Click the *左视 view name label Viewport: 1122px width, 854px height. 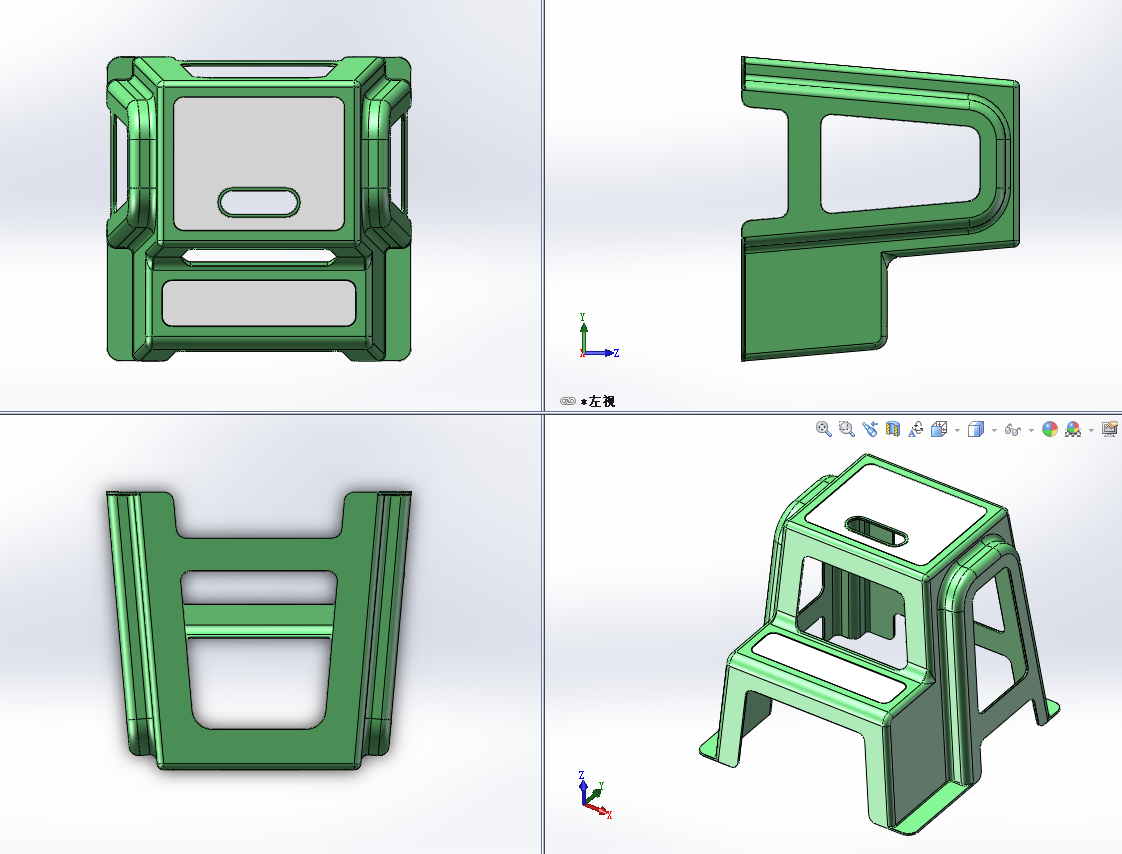pos(597,402)
